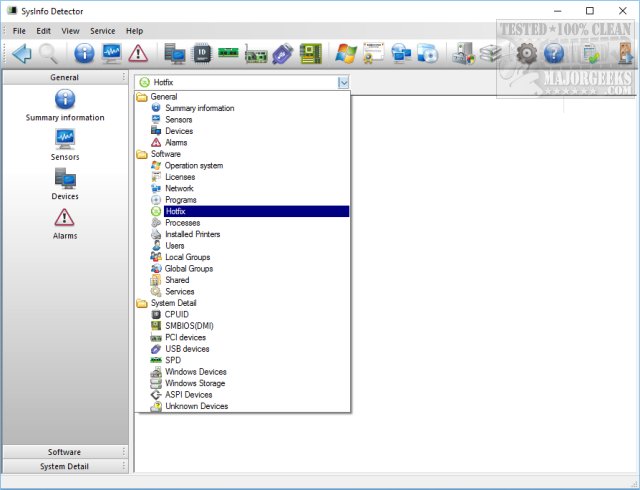Click the Alarms warning triangle in the toolbar
Screen dimensions: 640x490
click(138, 53)
